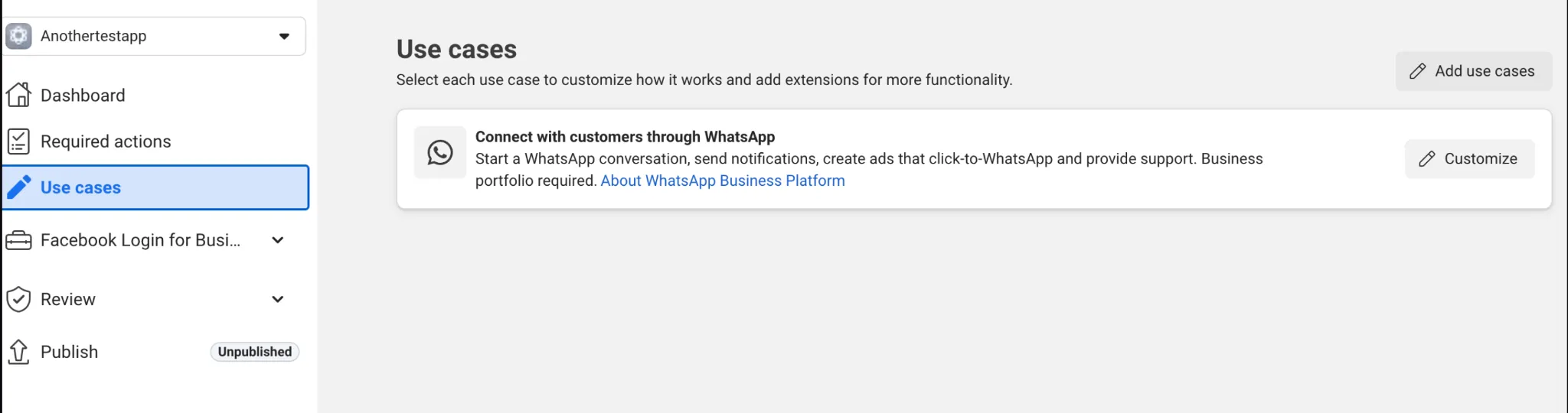Click the Add use cases button
This screenshot has height=413, width=1568.
click(1474, 71)
